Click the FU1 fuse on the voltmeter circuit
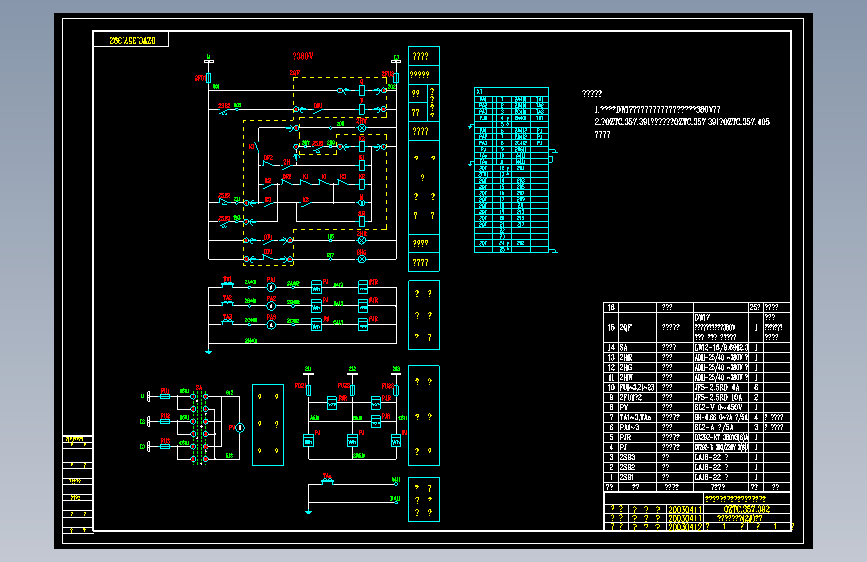The height and width of the screenshot is (562, 867). pyautogui.click(x=165, y=396)
